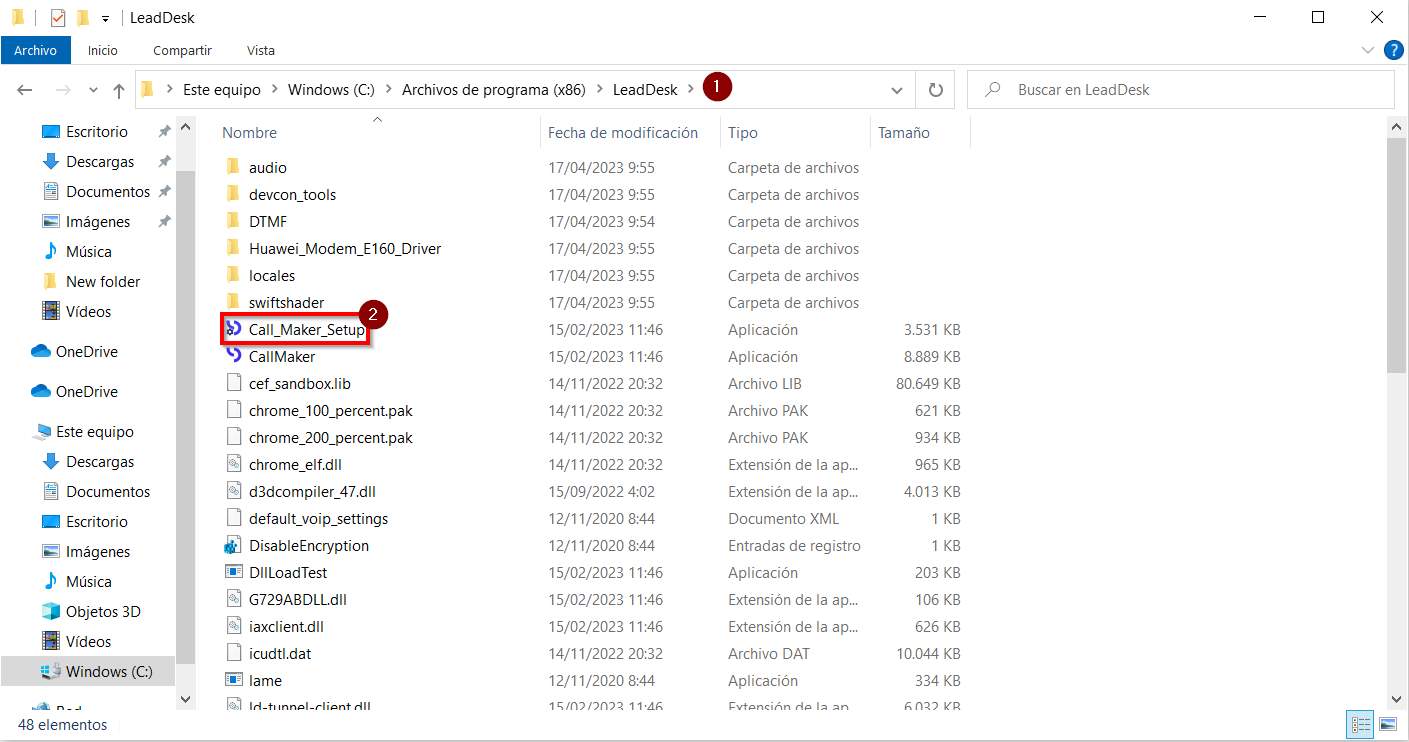The height and width of the screenshot is (742, 1409).
Task: Open address bar history dropdown
Action: click(x=896, y=90)
